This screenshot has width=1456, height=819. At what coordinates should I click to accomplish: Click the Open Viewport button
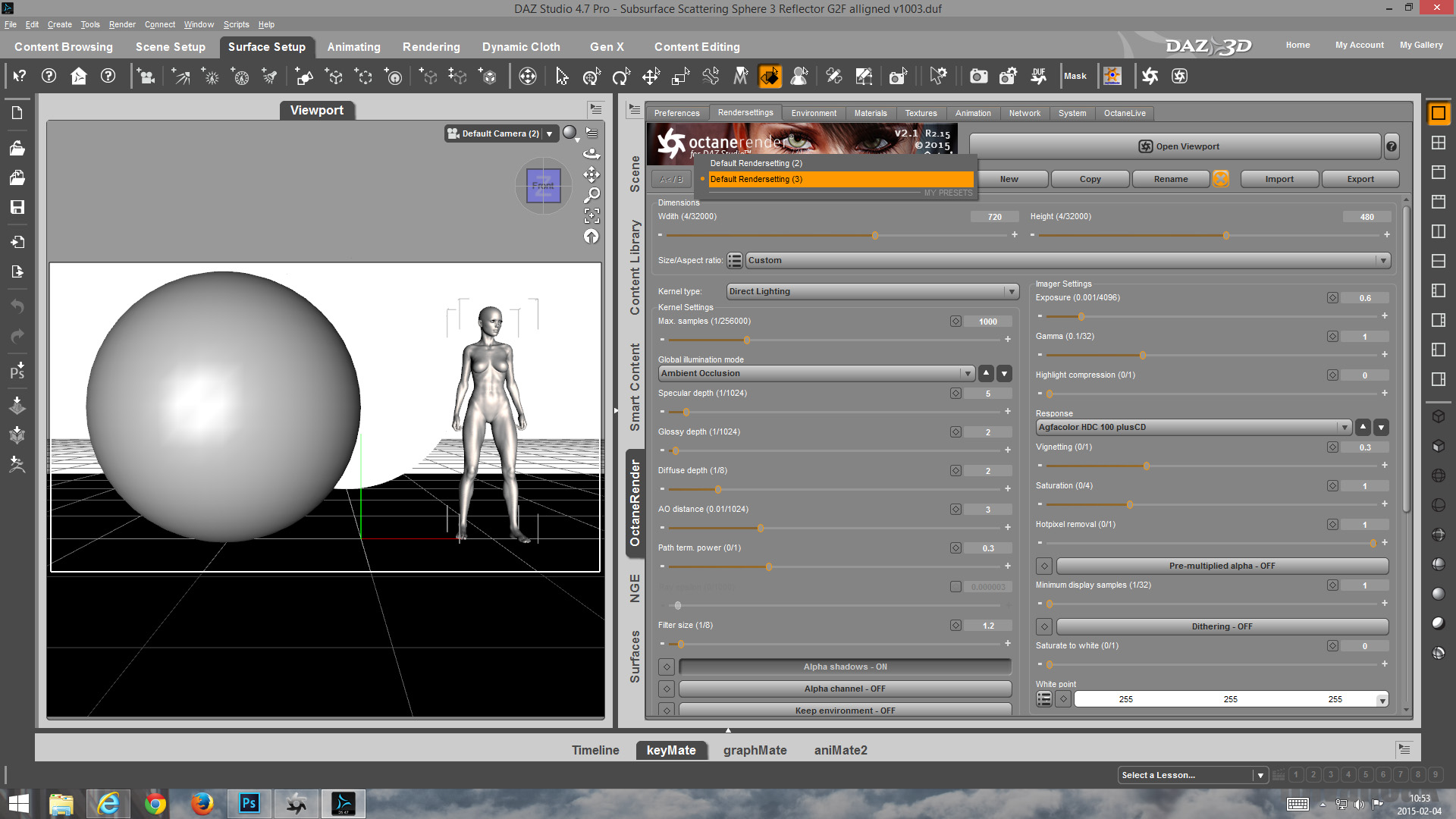[x=1178, y=146]
